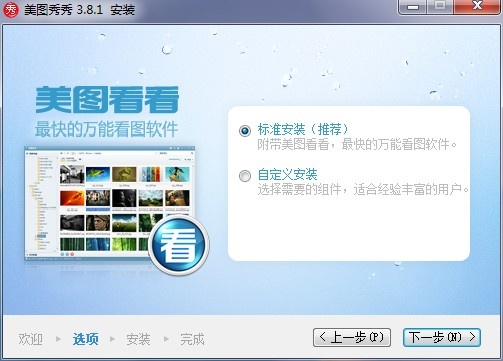The width and height of the screenshot is (503, 361).
Task: Click the 最快的万能看图软件 slogan text
Action: 106,129
